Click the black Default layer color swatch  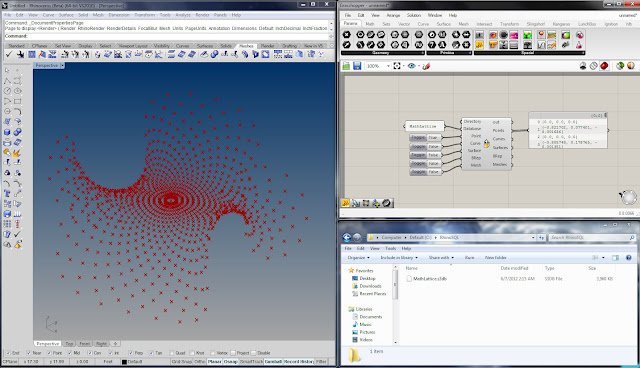(124, 361)
